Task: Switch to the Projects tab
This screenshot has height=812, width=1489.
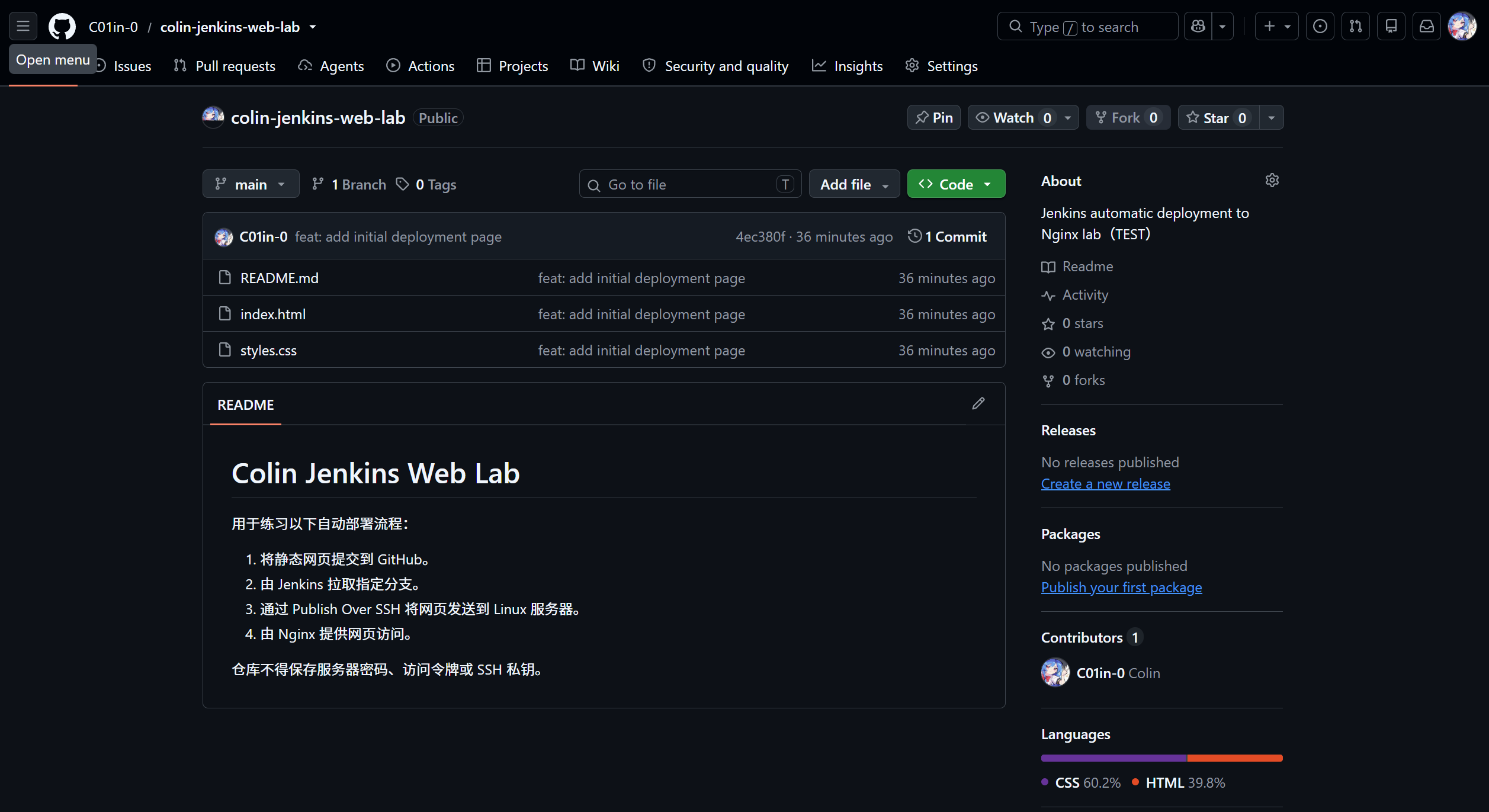Action: [x=512, y=66]
